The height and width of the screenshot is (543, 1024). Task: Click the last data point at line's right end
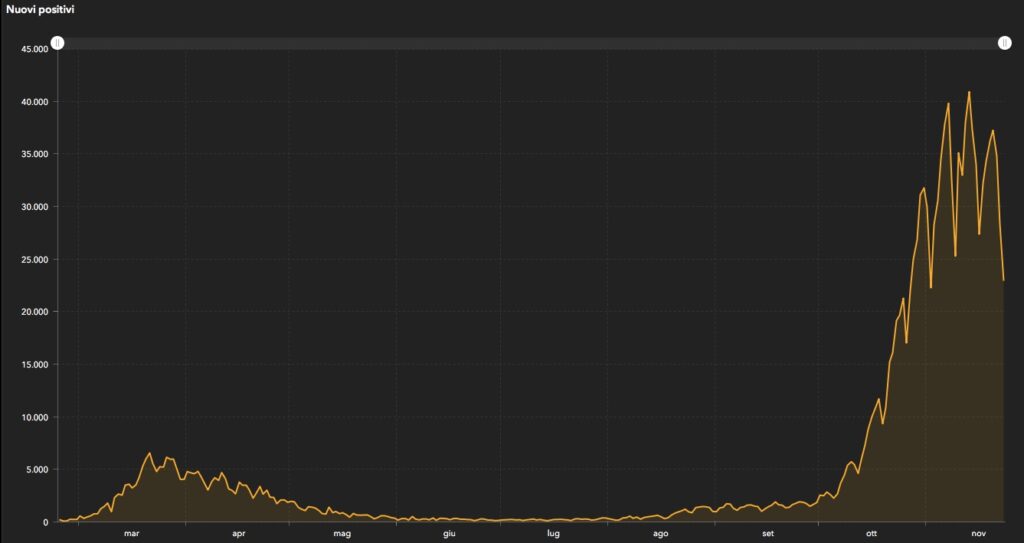[1003, 280]
